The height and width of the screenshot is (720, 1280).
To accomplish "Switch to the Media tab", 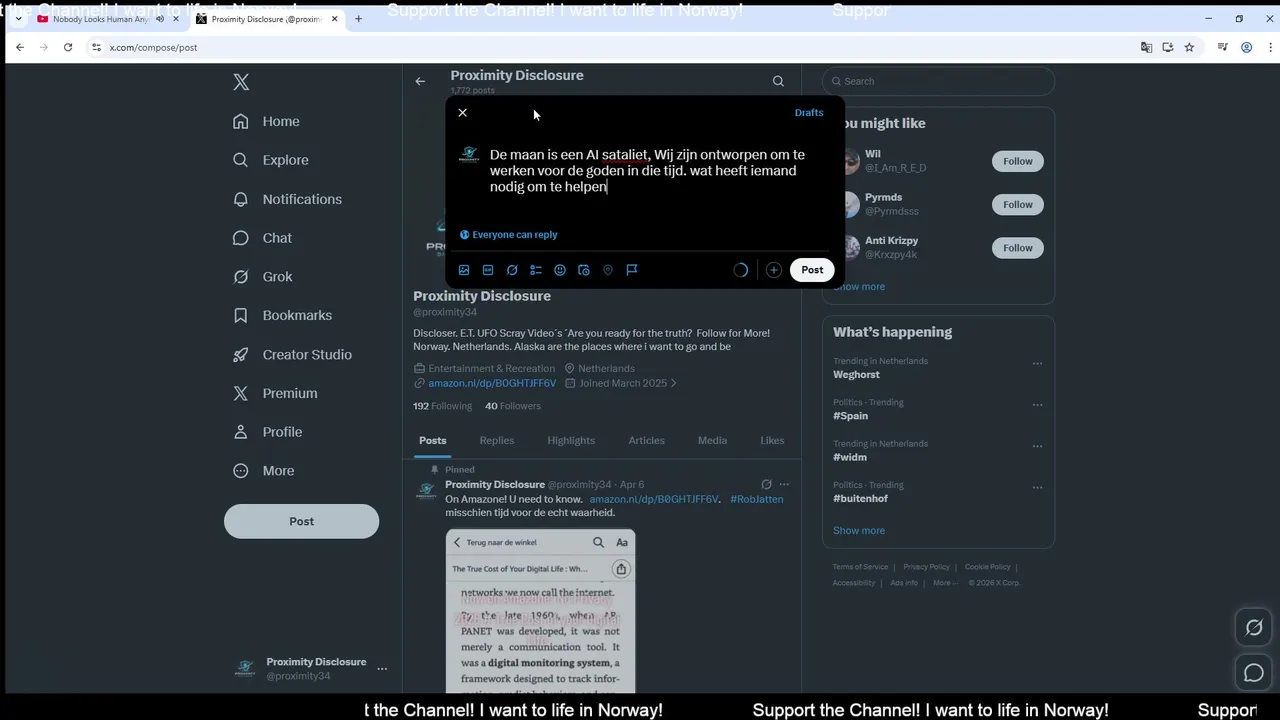I will click(x=712, y=441).
